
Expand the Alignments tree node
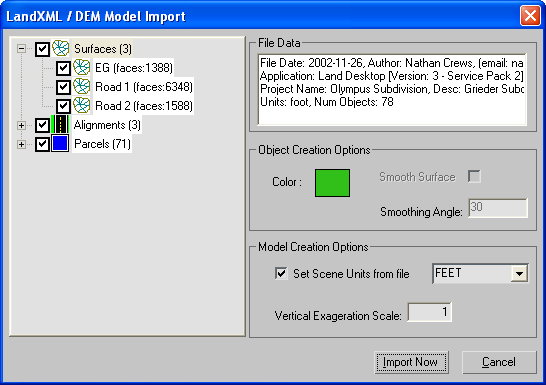click(21, 125)
